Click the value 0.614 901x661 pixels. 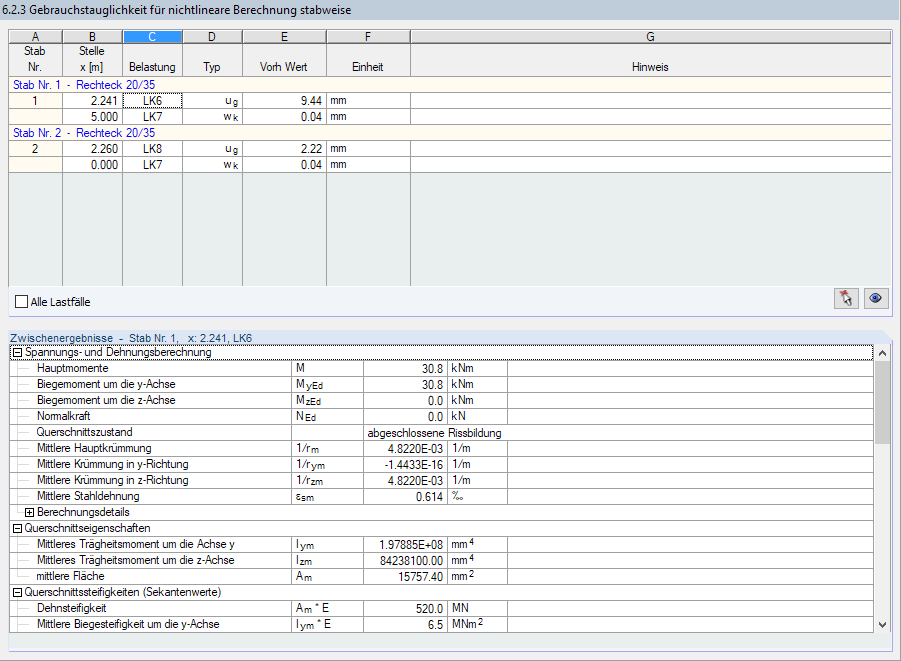pos(429,497)
